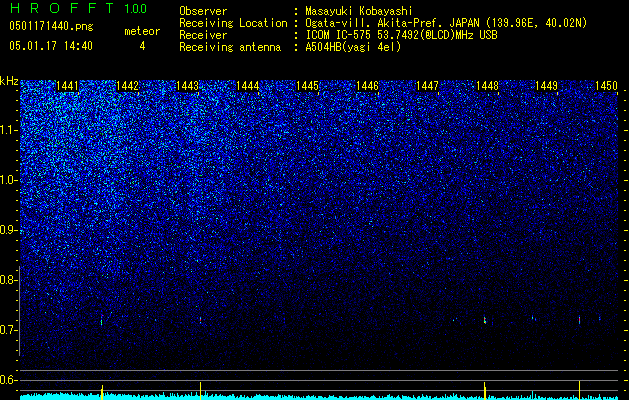Click the 1446 time axis label
The width and height of the screenshot is (629, 400).
367,86
